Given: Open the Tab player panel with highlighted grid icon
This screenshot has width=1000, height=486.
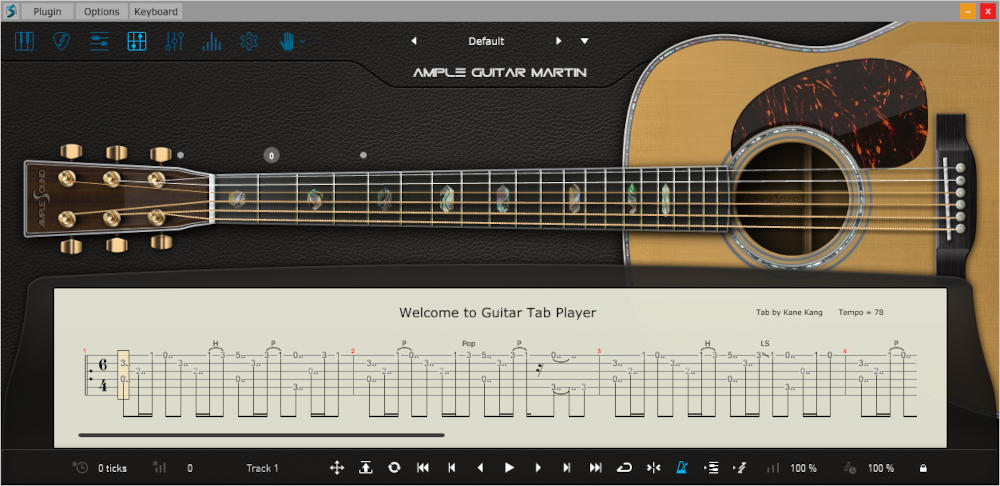Looking at the screenshot, I should [136, 41].
